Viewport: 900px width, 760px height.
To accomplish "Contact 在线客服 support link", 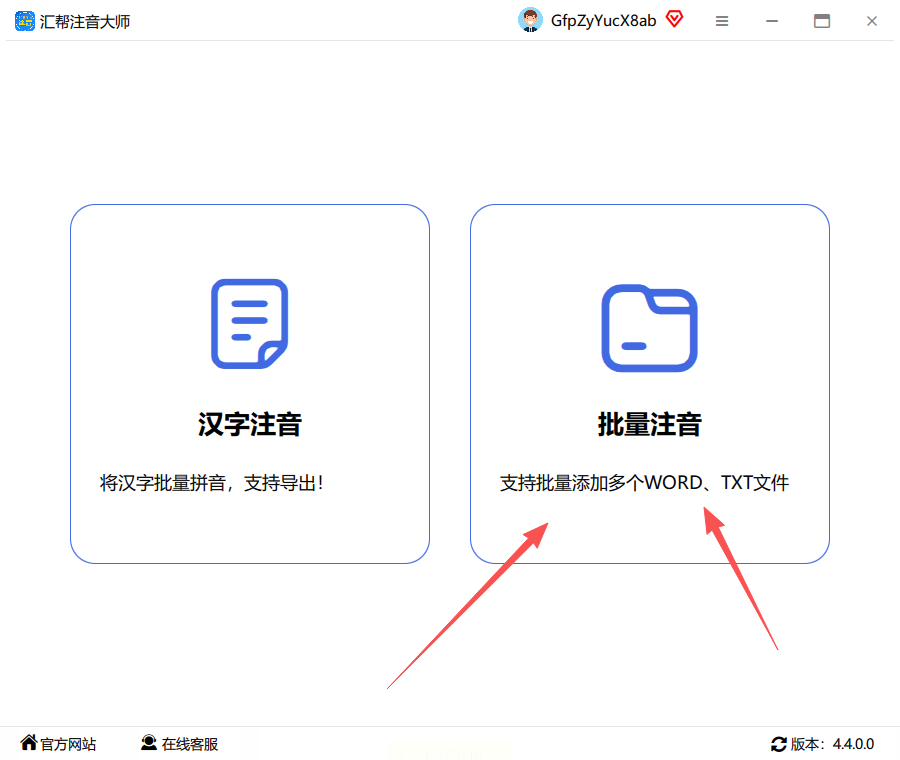I will (x=190, y=745).
